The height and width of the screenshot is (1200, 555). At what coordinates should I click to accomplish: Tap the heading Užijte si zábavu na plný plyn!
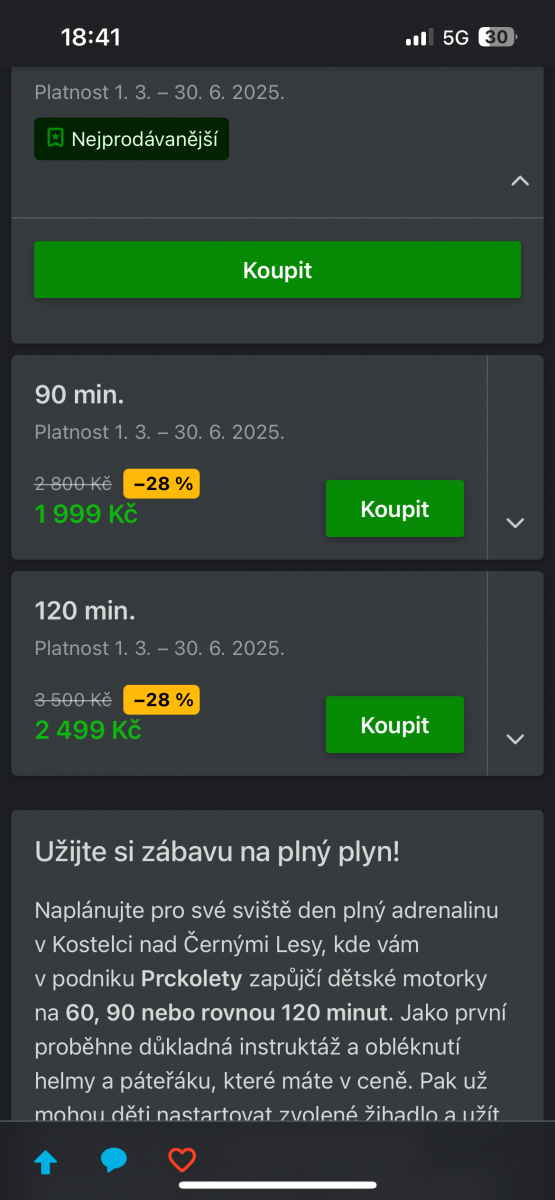click(x=217, y=853)
